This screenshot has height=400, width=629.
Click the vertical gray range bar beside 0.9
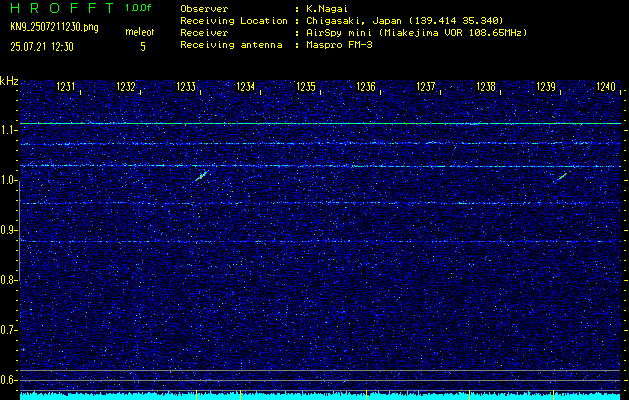20,230
